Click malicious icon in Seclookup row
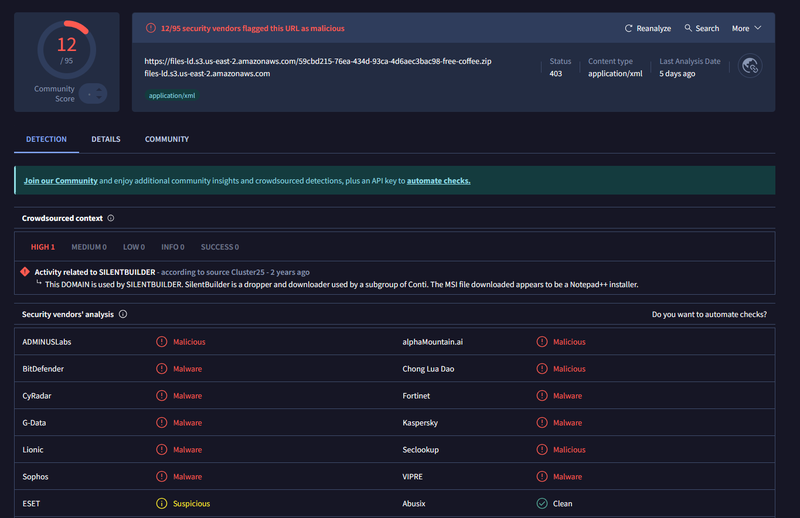 tap(542, 450)
